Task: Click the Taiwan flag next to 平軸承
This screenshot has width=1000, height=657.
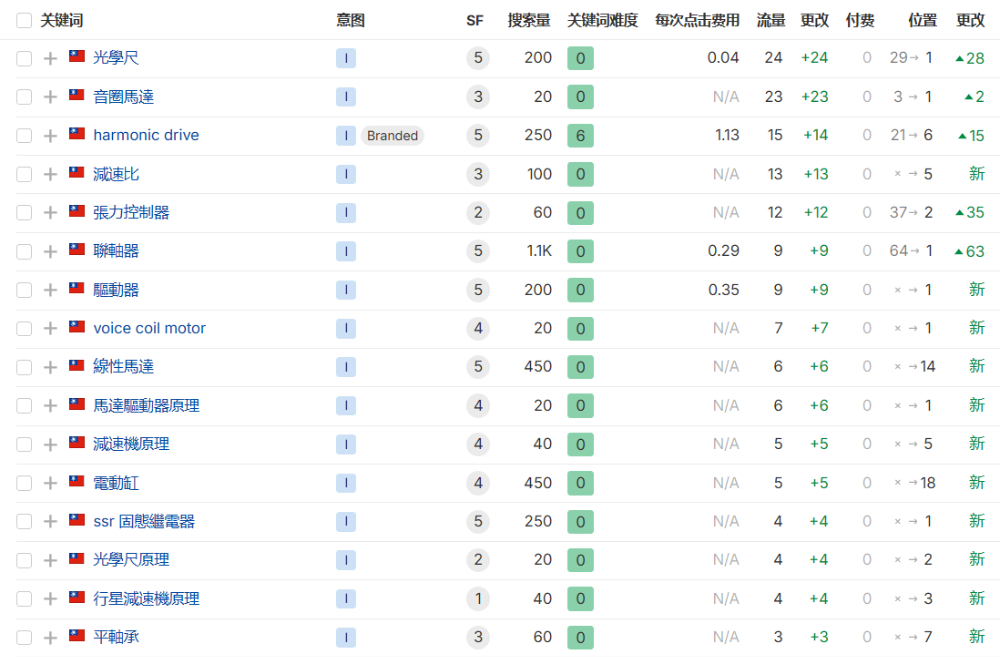Action: click(x=77, y=636)
